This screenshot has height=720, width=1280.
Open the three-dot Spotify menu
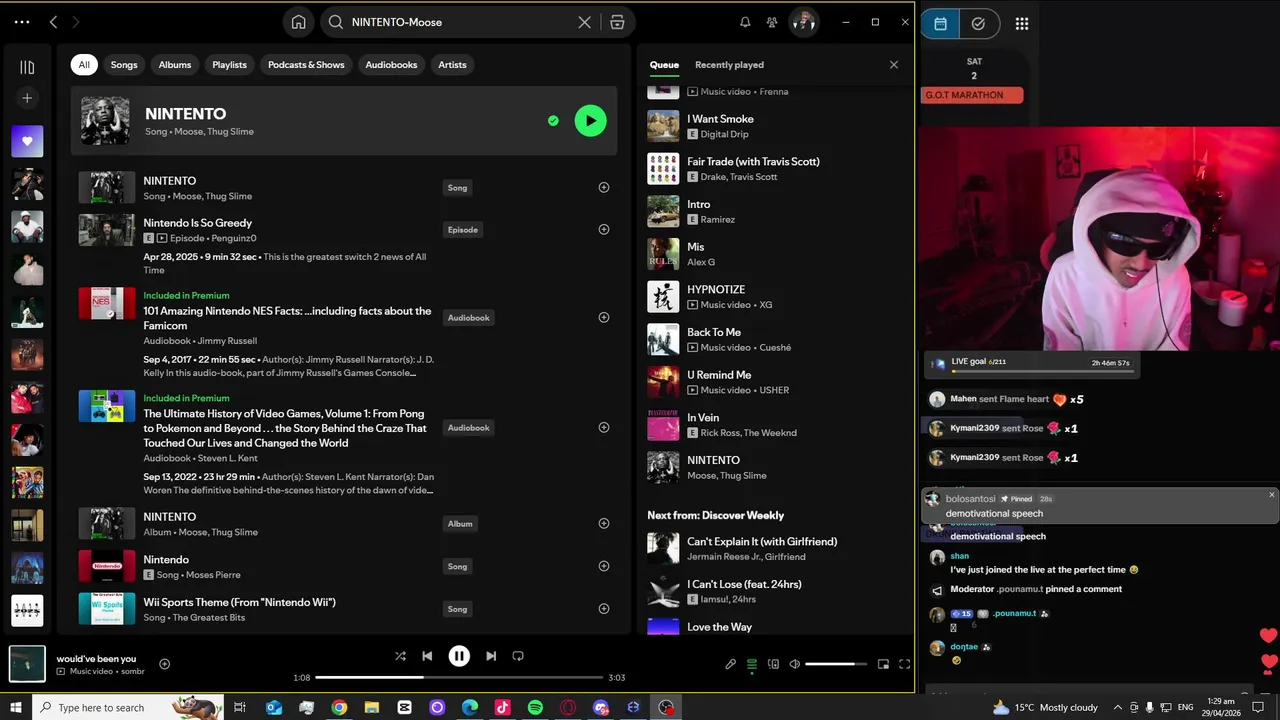tap(22, 22)
